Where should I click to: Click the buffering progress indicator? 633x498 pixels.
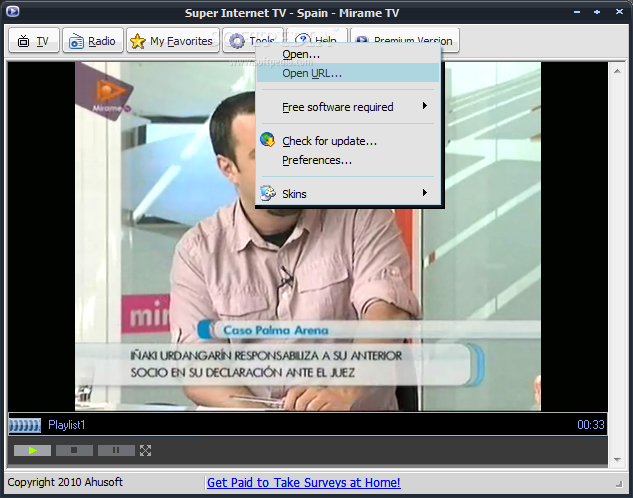click(x=25, y=425)
